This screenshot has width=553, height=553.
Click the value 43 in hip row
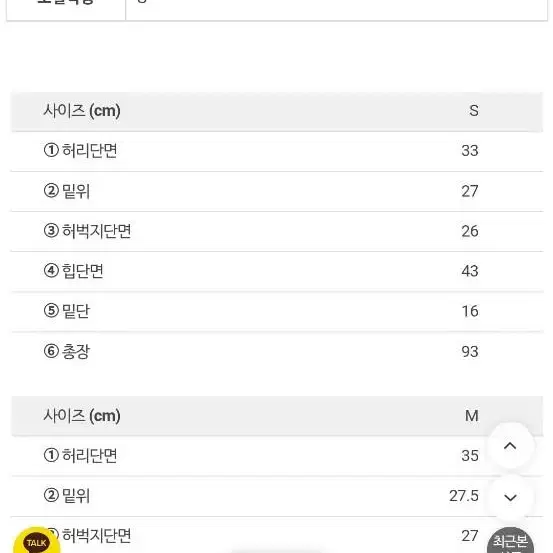470,271
